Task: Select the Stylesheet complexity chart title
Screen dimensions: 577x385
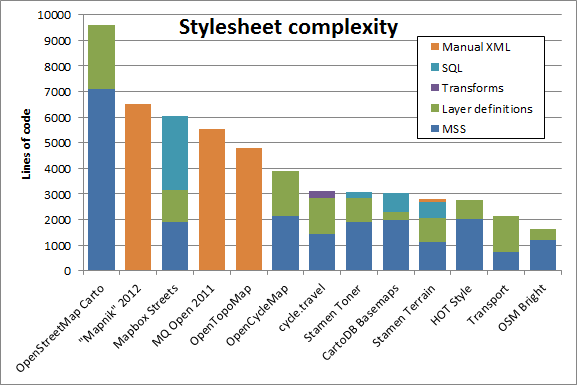Action: (x=288, y=27)
